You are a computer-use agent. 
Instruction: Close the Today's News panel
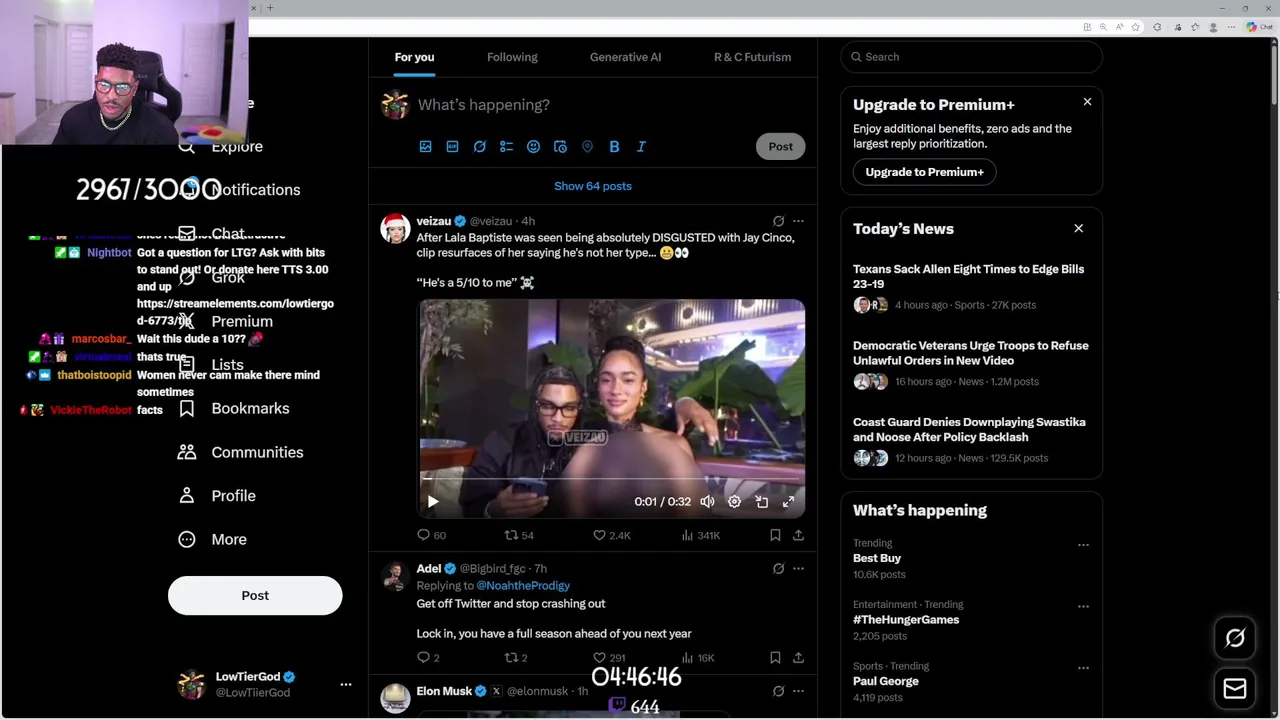point(1078,228)
